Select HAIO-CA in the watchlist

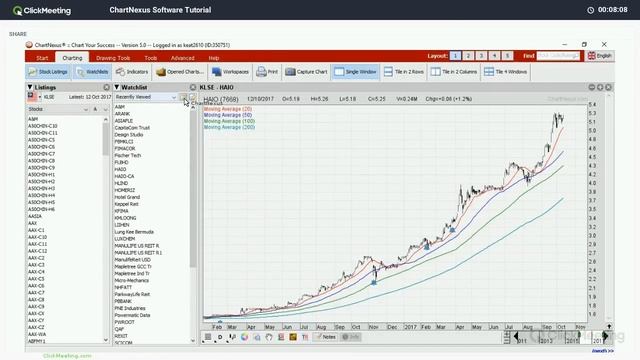[124, 176]
